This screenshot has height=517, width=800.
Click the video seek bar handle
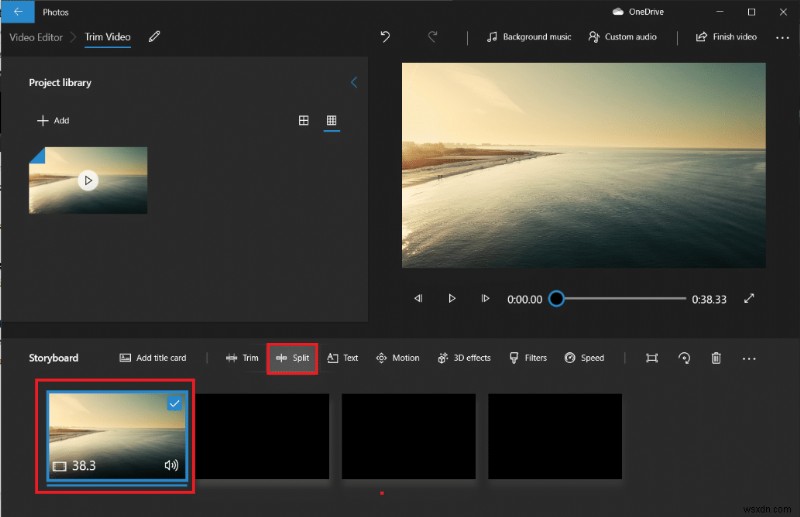click(x=556, y=298)
